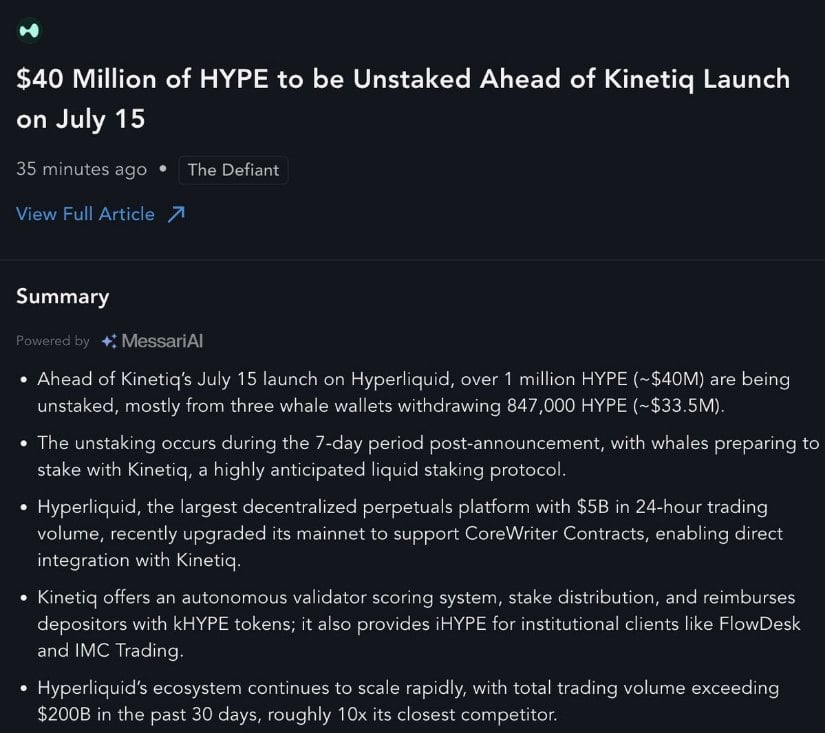825x733 pixels.
Task: Click the last summary bullet point marker
Action: (x=23, y=689)
